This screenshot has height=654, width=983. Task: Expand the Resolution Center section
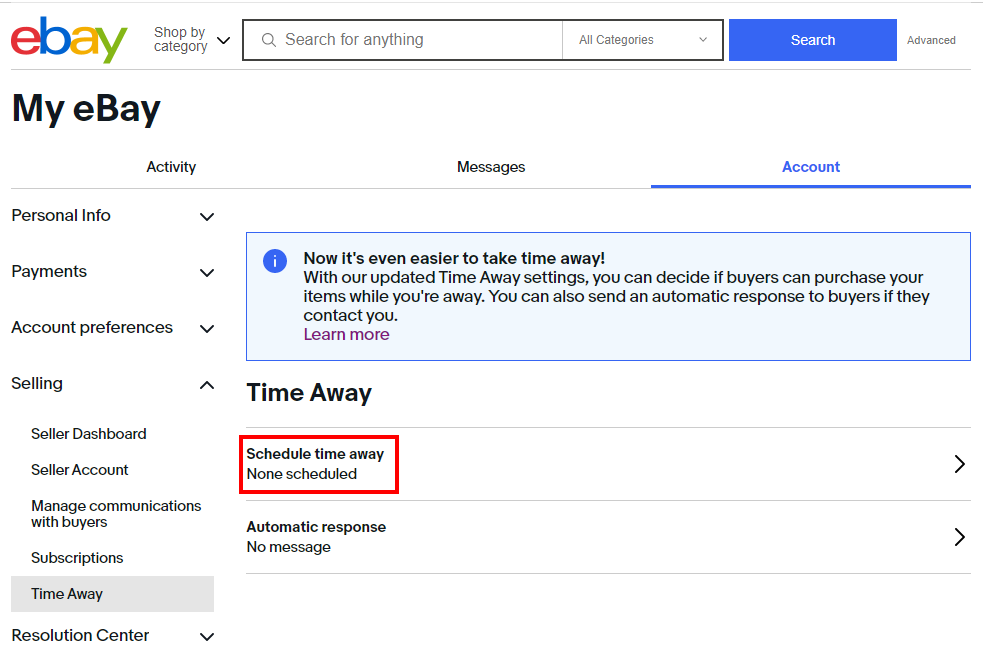tap(113, 636)
